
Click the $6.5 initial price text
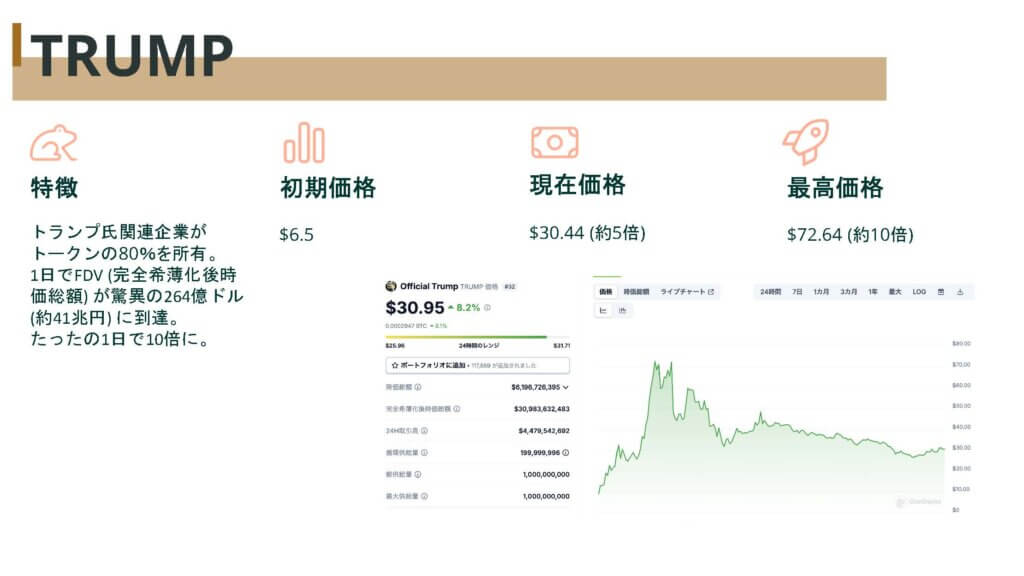click(296, 234)
